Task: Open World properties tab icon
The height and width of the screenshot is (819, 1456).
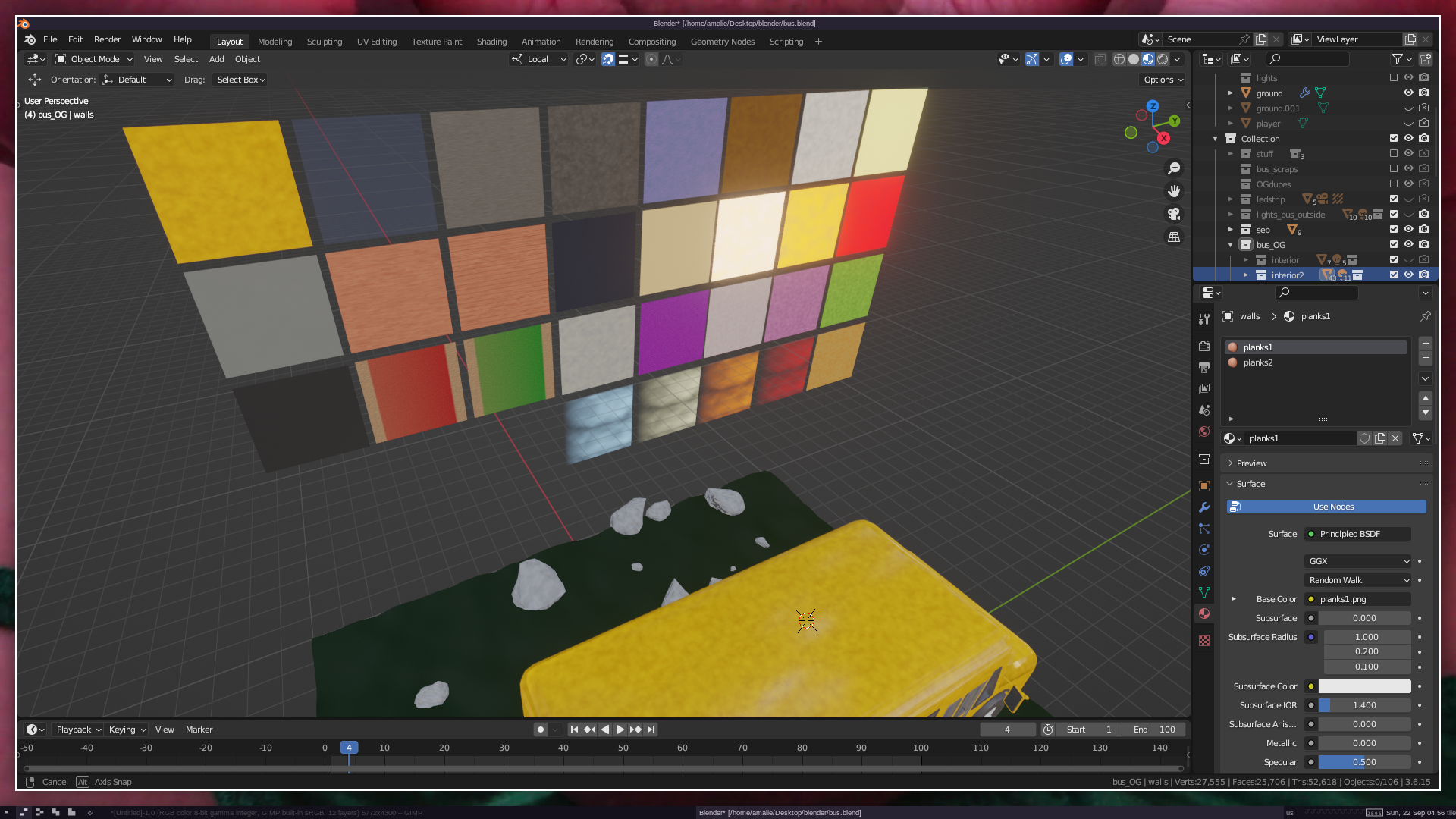Action: coord(1204,431)
